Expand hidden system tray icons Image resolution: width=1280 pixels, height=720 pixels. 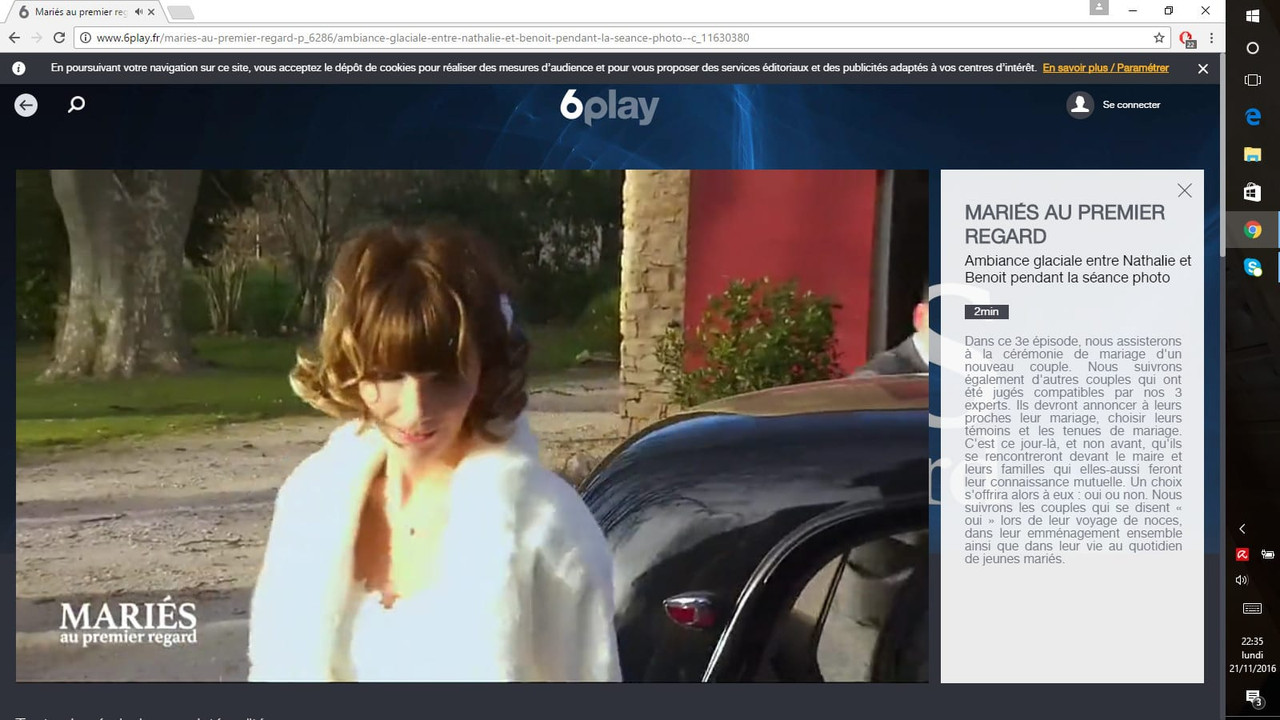pyautogui.click(x=1242, y=529)
